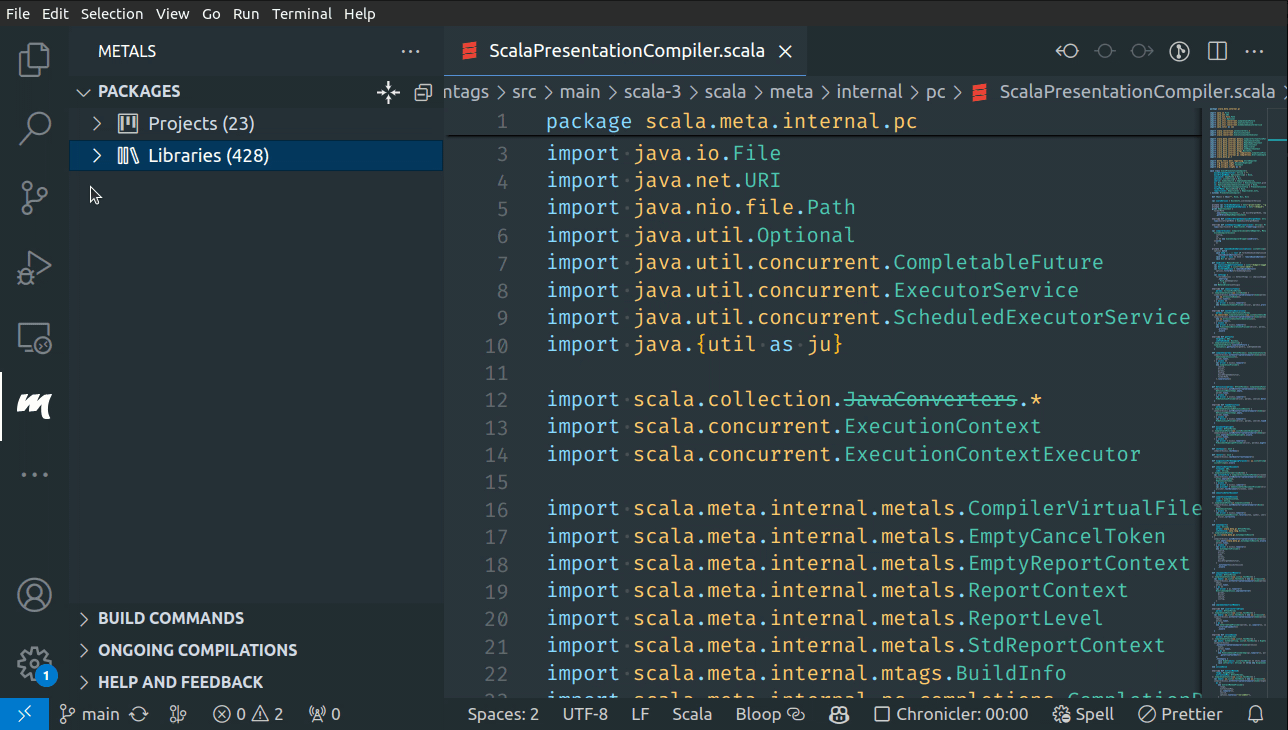1288x730 pixels.
Task: Split the editor to the right
Action: 1217,51
